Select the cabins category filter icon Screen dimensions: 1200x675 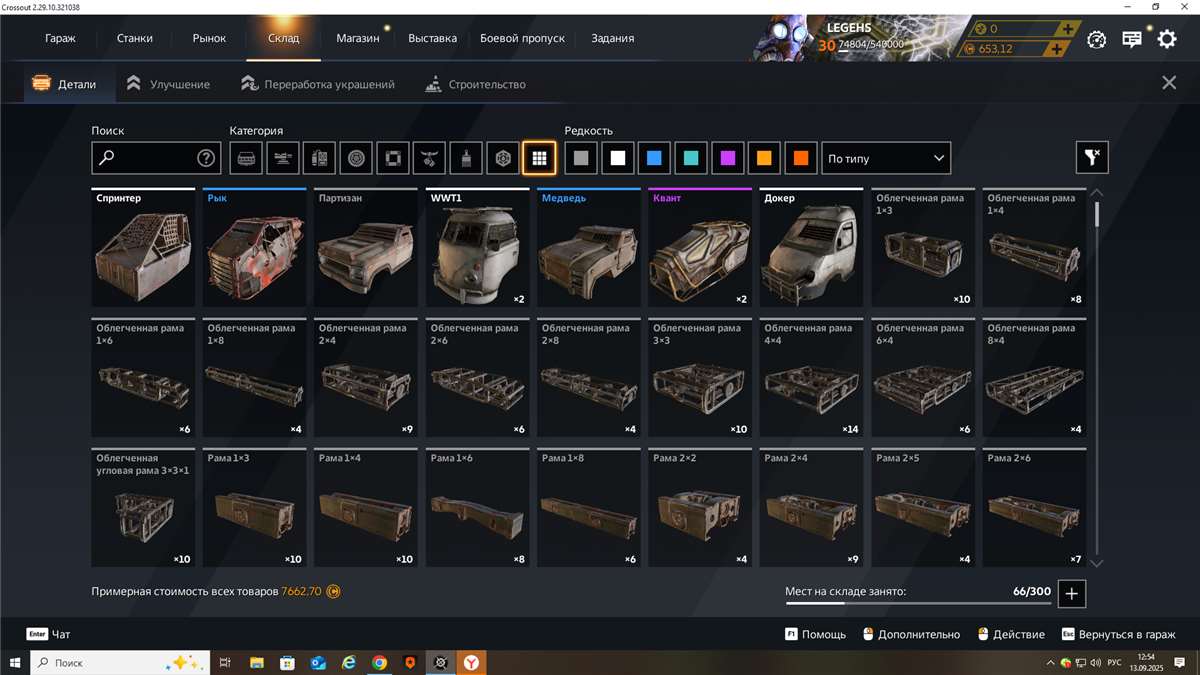246,157
